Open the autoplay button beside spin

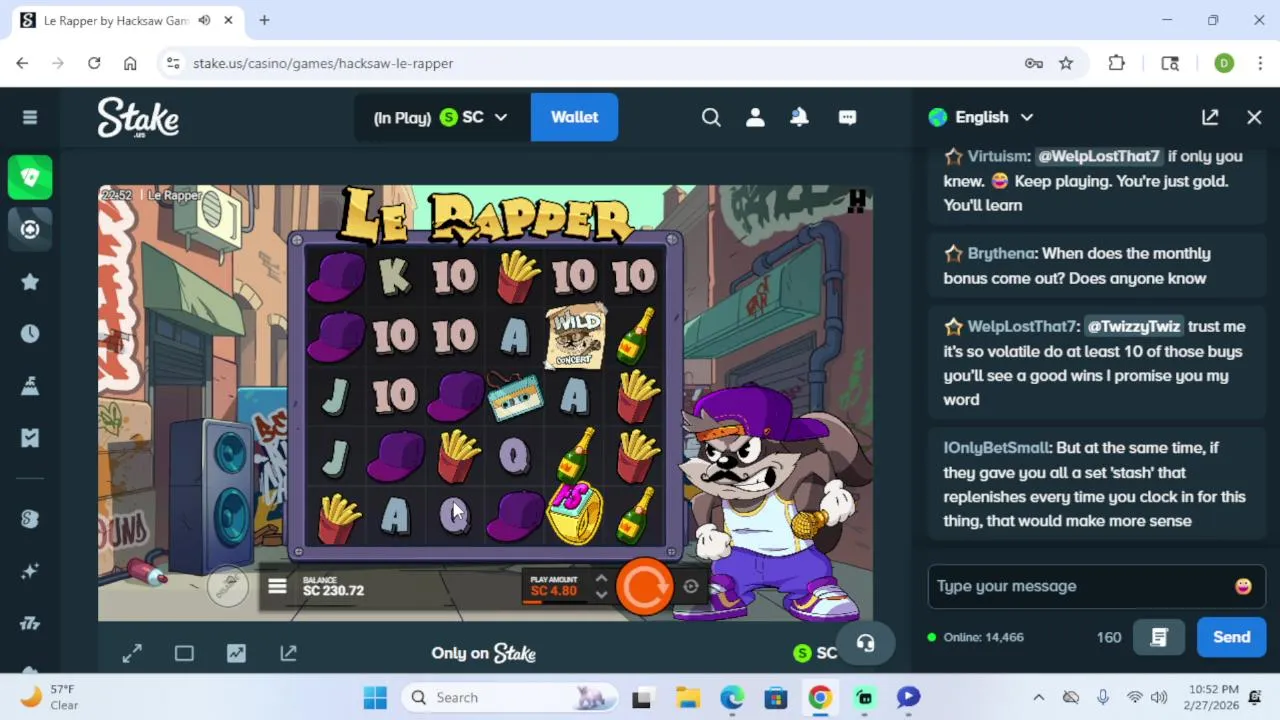(690, 586)
